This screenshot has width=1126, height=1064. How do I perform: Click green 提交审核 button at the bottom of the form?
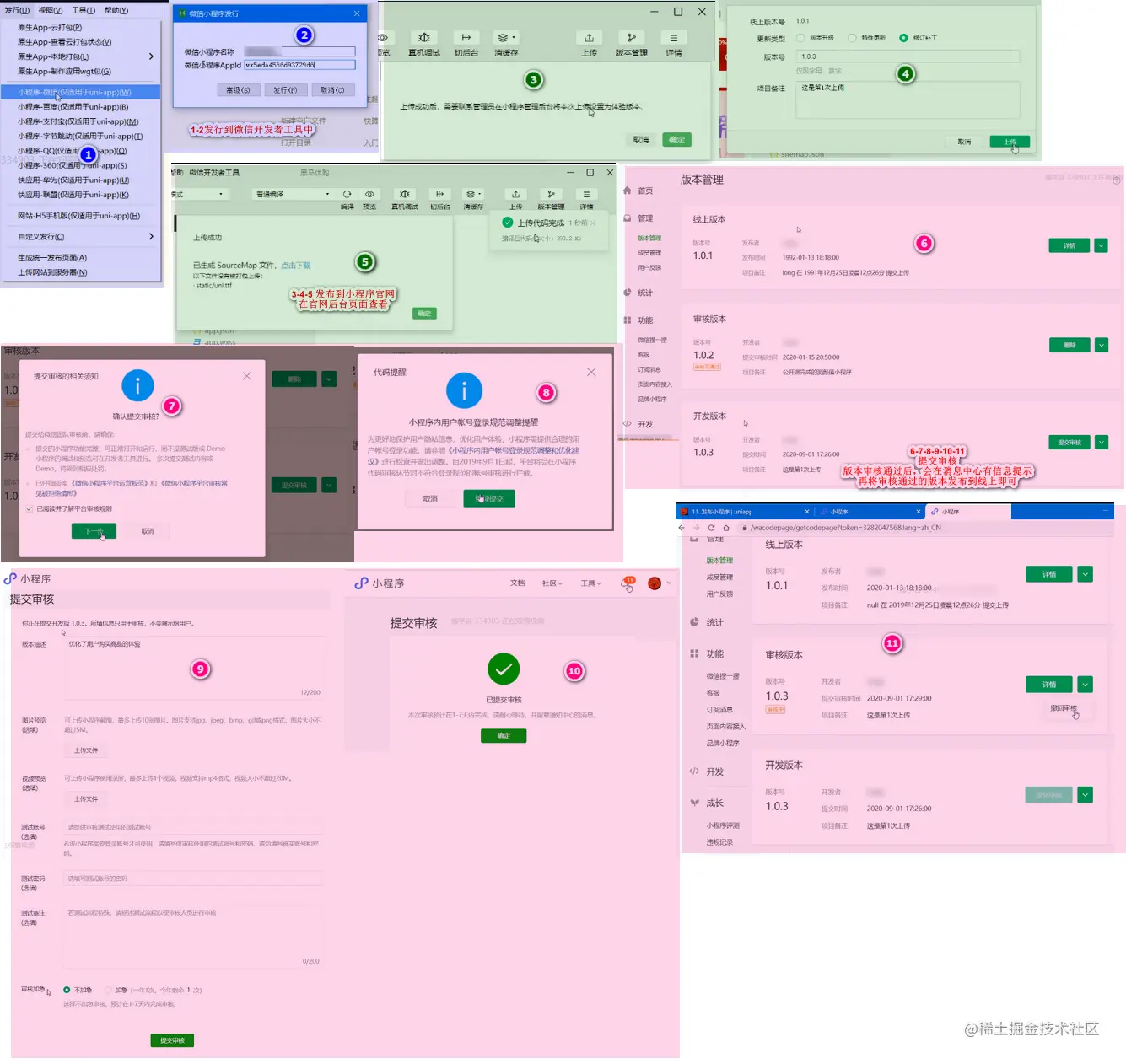pyautogui.click(x=172, y=1040)
